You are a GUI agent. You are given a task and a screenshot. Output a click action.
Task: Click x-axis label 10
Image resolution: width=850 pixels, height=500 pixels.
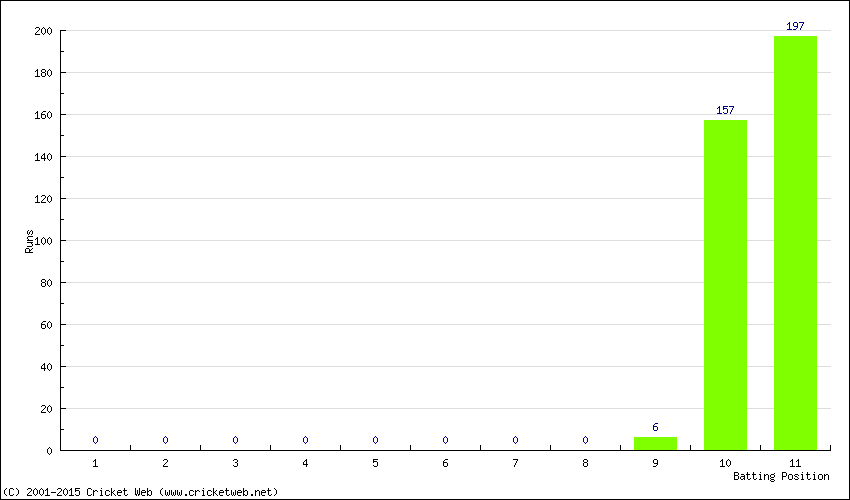725,463
